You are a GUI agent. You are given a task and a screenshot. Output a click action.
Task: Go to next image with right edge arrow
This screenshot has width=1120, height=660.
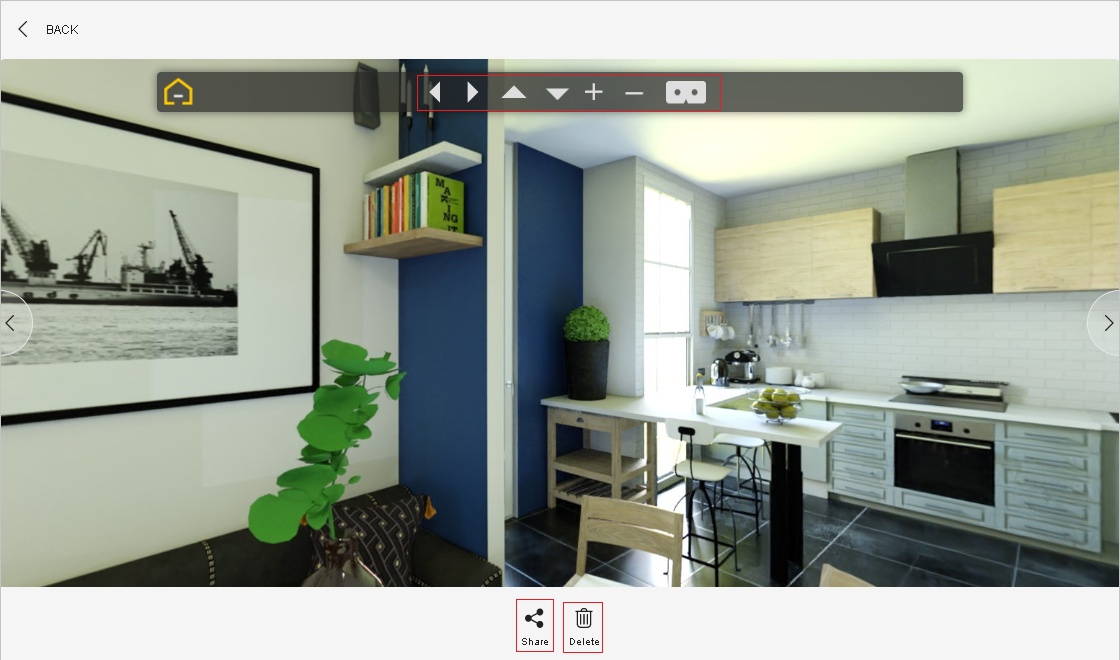tap(1107, 323)
